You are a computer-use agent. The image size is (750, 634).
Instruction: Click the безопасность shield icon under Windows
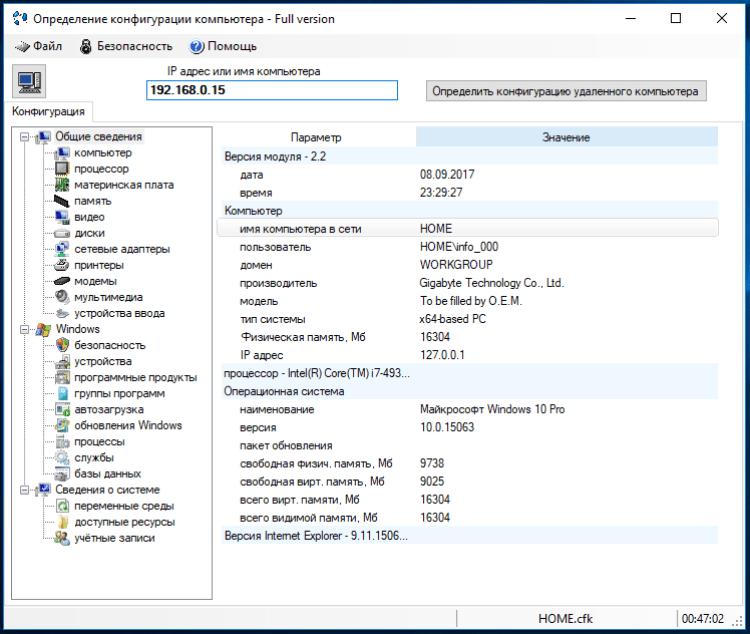pos(61,345)
